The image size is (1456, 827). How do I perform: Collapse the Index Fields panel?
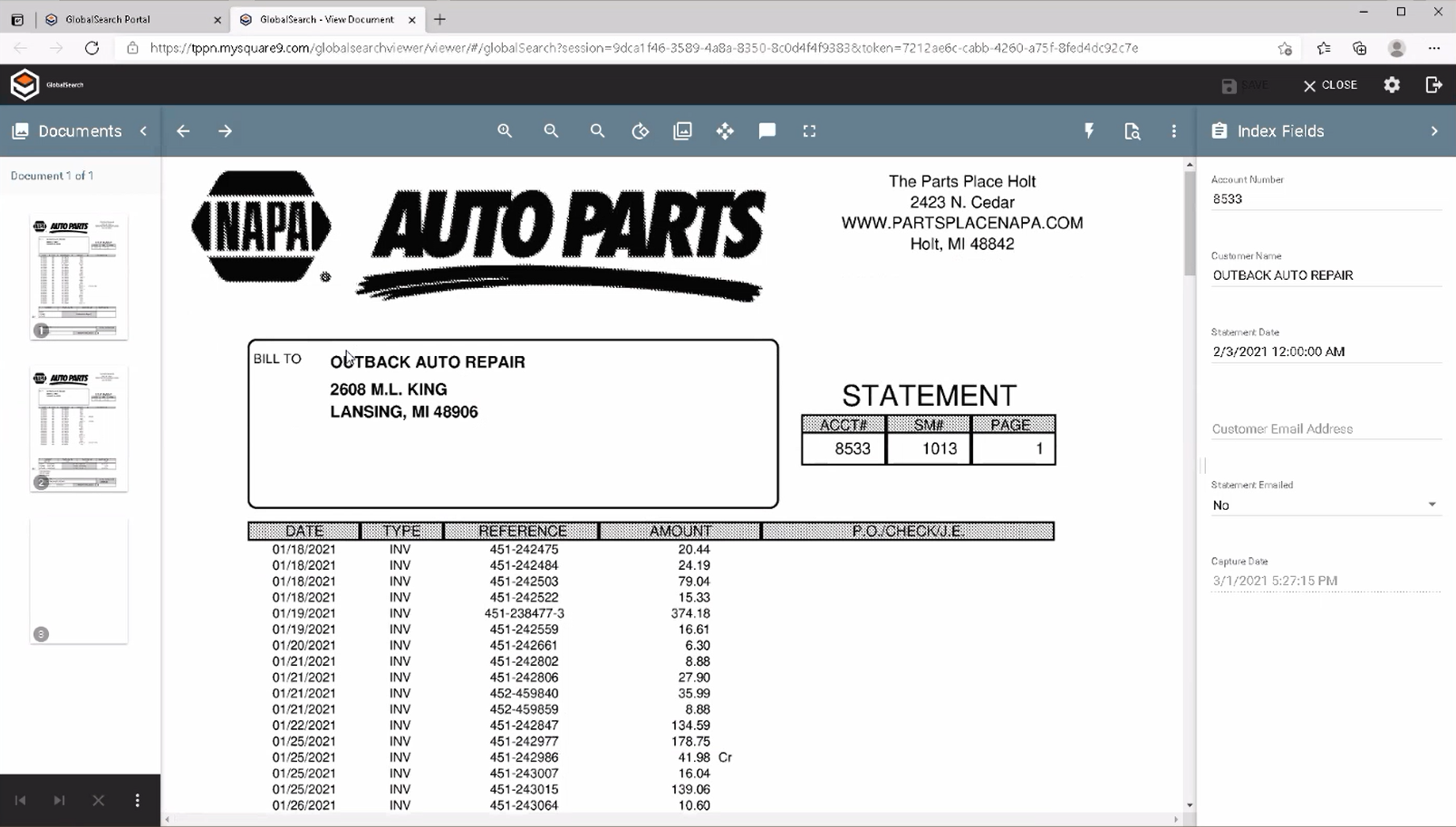click(x=1434, y=131)
